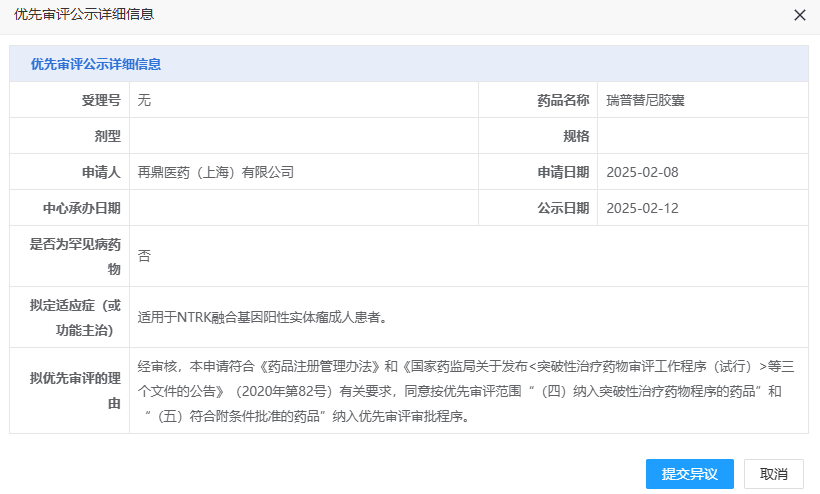Select the drug name 瑞普替尼胶囊
The height and width of the screenshot is (494, 820).
[x=645, y=100]
